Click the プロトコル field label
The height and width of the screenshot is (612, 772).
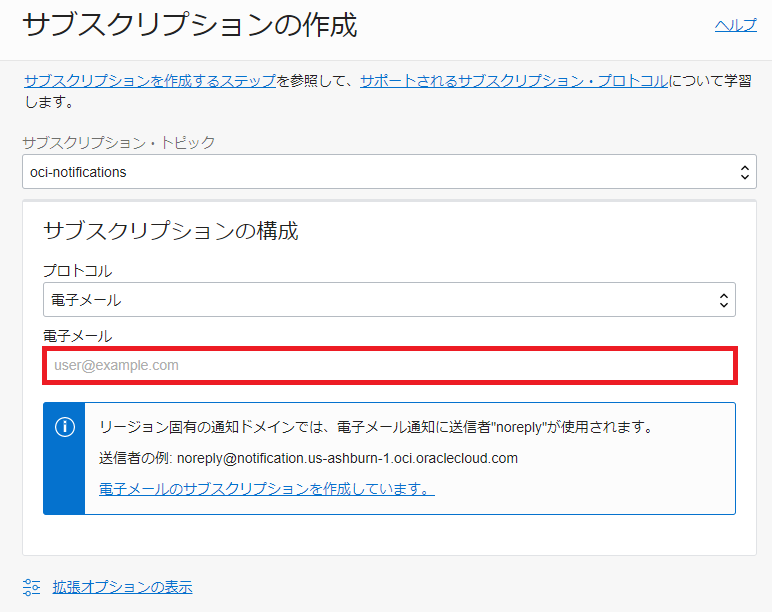click(x=77, y=271)
